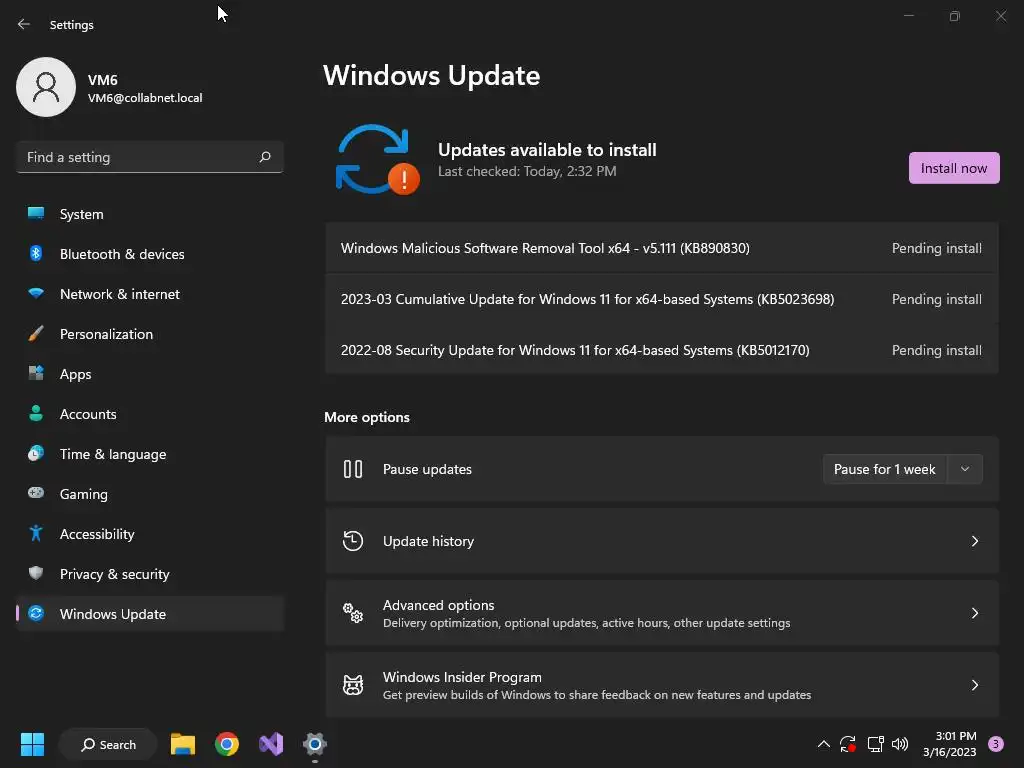This screenshot has height=768, width=1024.
Task: Click the Pause for 1 week button
Action: coord(884,469)
